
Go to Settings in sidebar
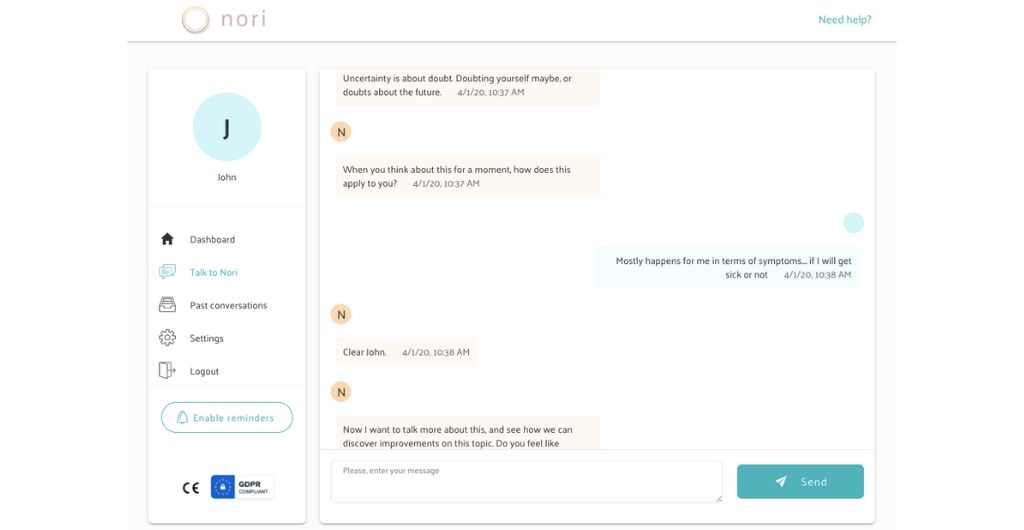pos(207,339)
